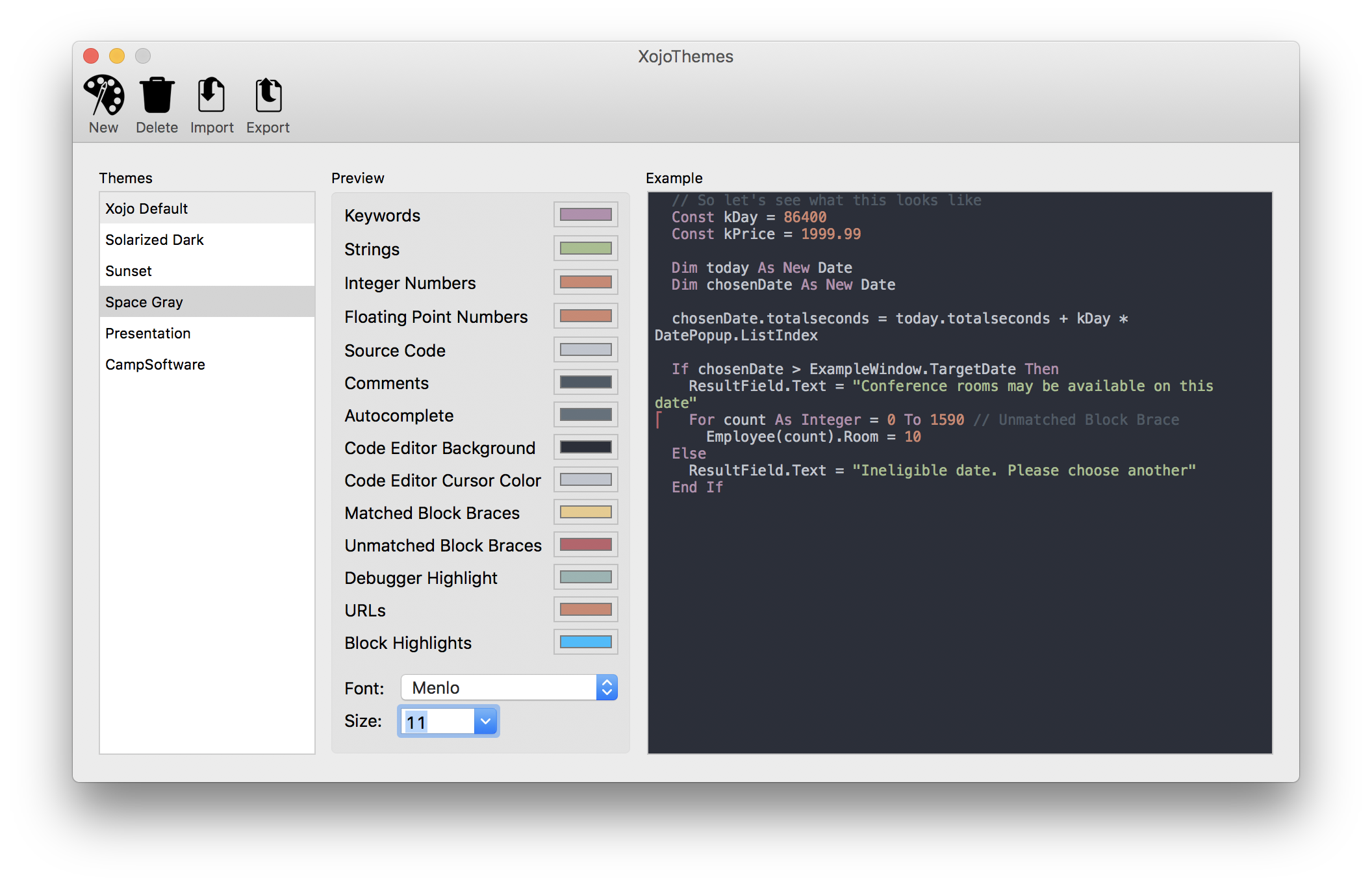The height and width of the screenshot is (886, 1372).
Task: Open Debugger Highlight color swatch
Action: (585, 577)
